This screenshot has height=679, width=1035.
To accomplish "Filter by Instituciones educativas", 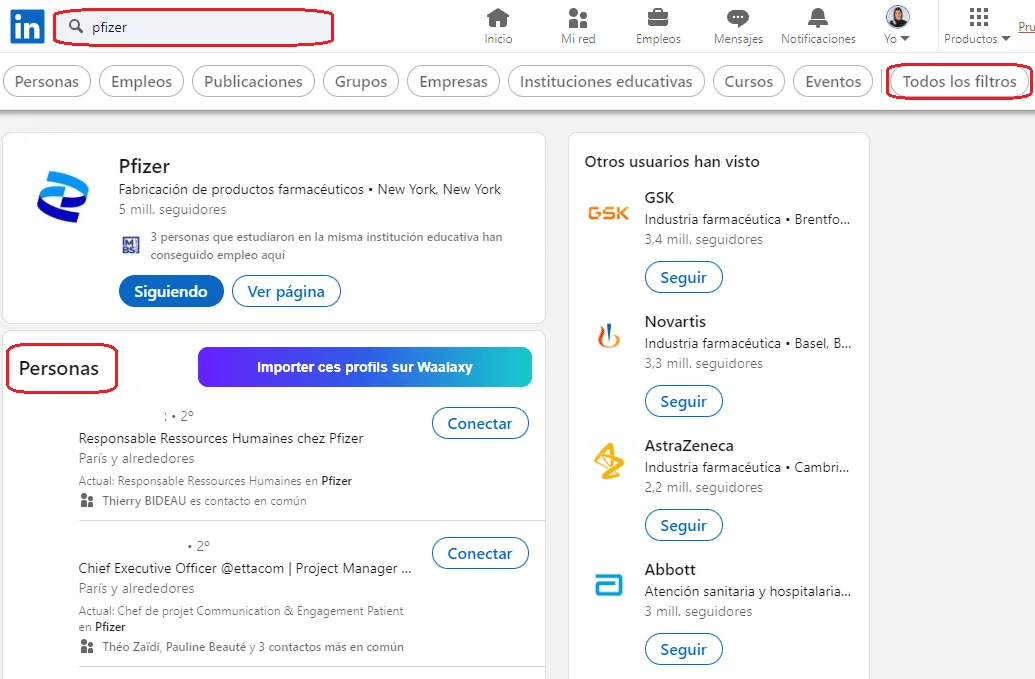I will 606,81.
